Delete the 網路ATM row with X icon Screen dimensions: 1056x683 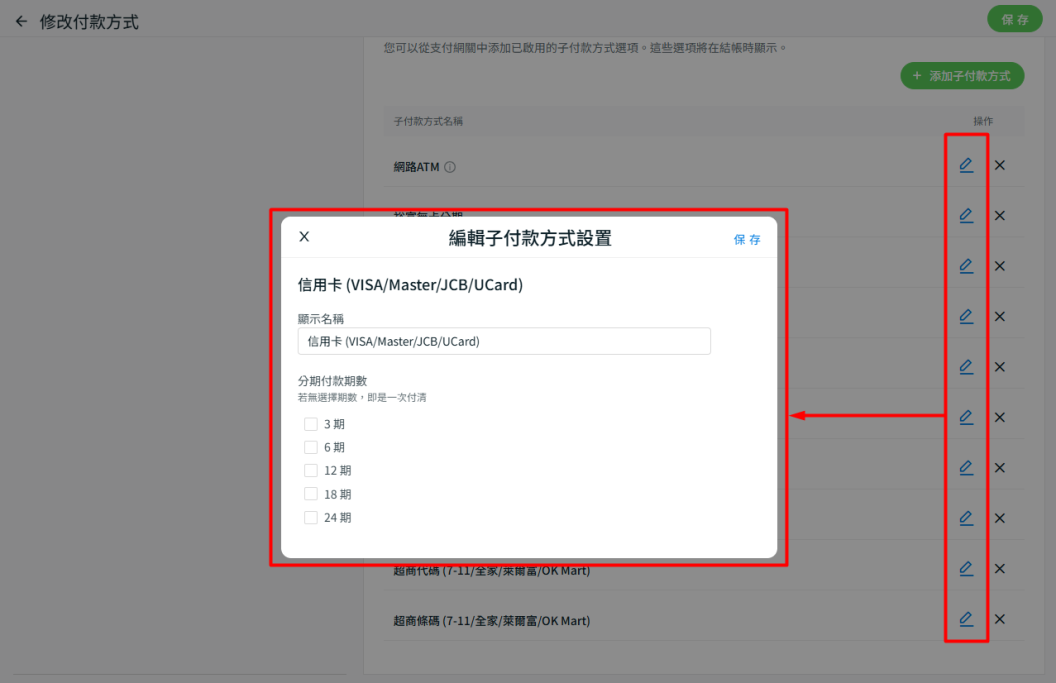999,165
